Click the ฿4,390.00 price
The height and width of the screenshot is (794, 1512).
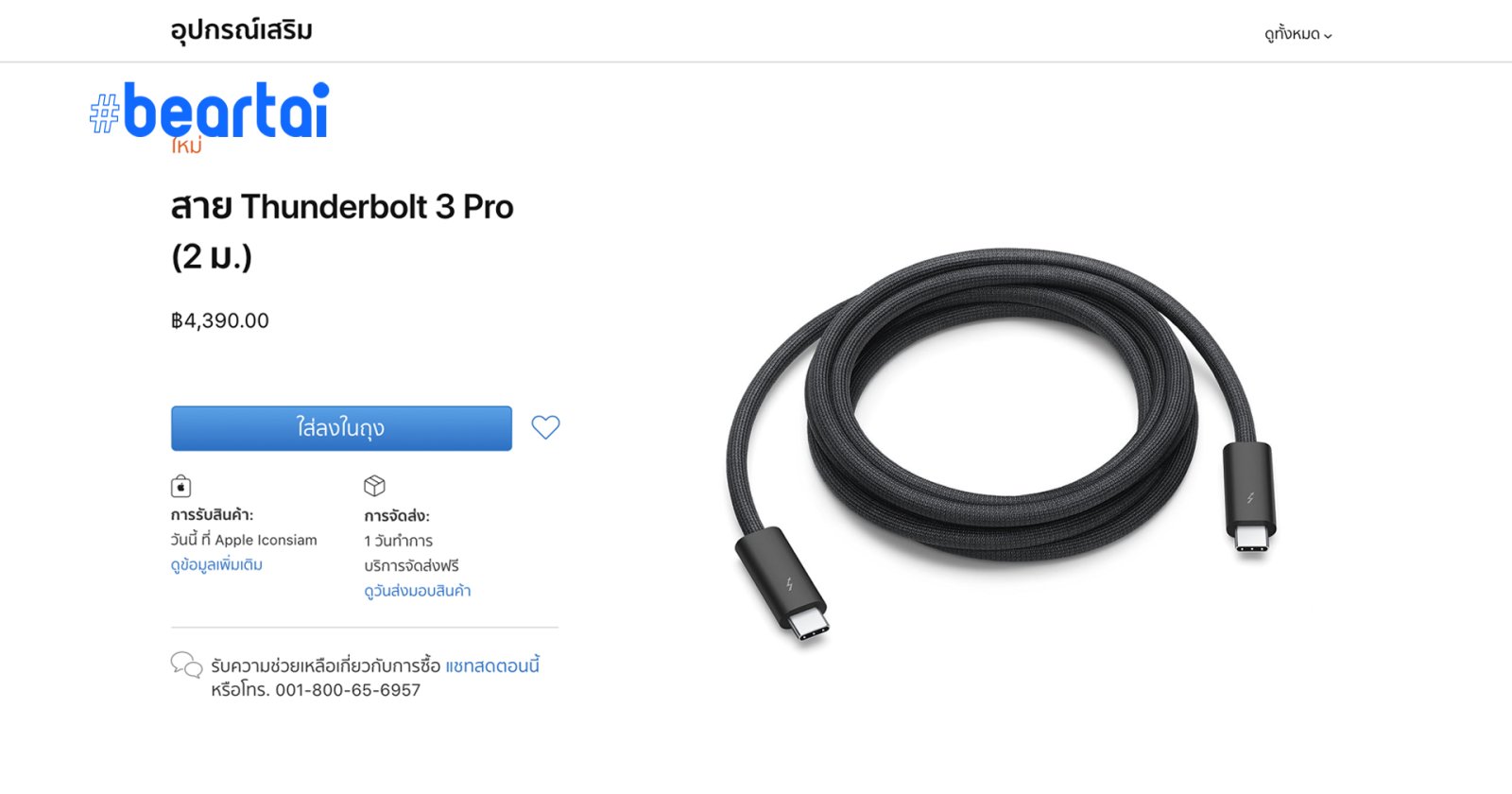(x=220, y=320)
